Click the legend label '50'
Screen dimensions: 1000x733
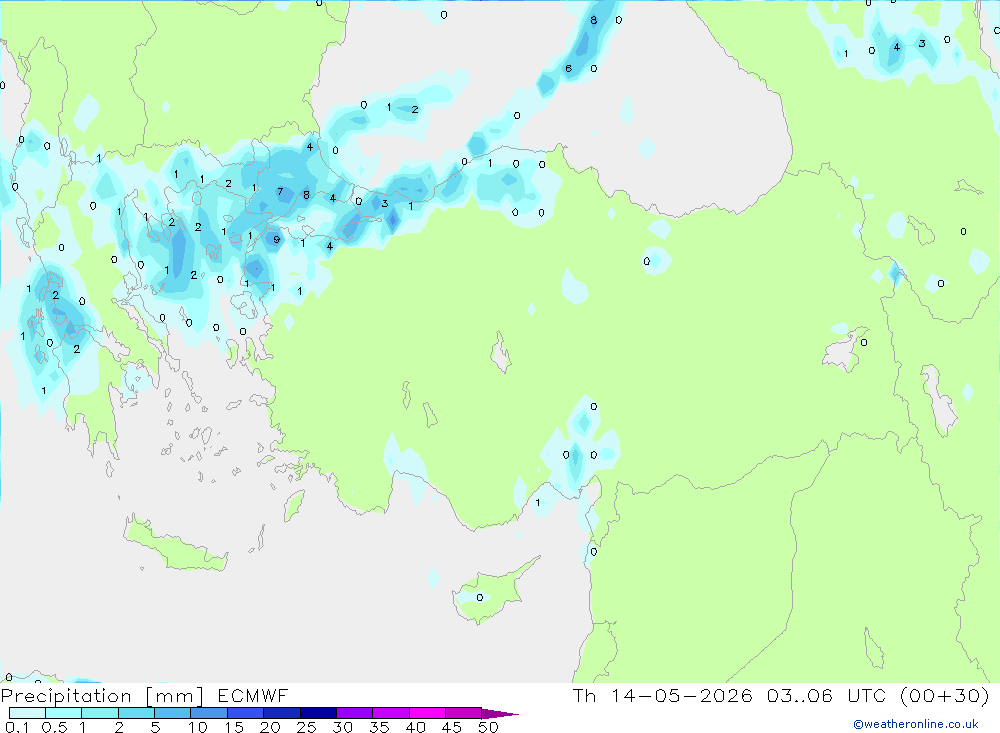point(488,727)
